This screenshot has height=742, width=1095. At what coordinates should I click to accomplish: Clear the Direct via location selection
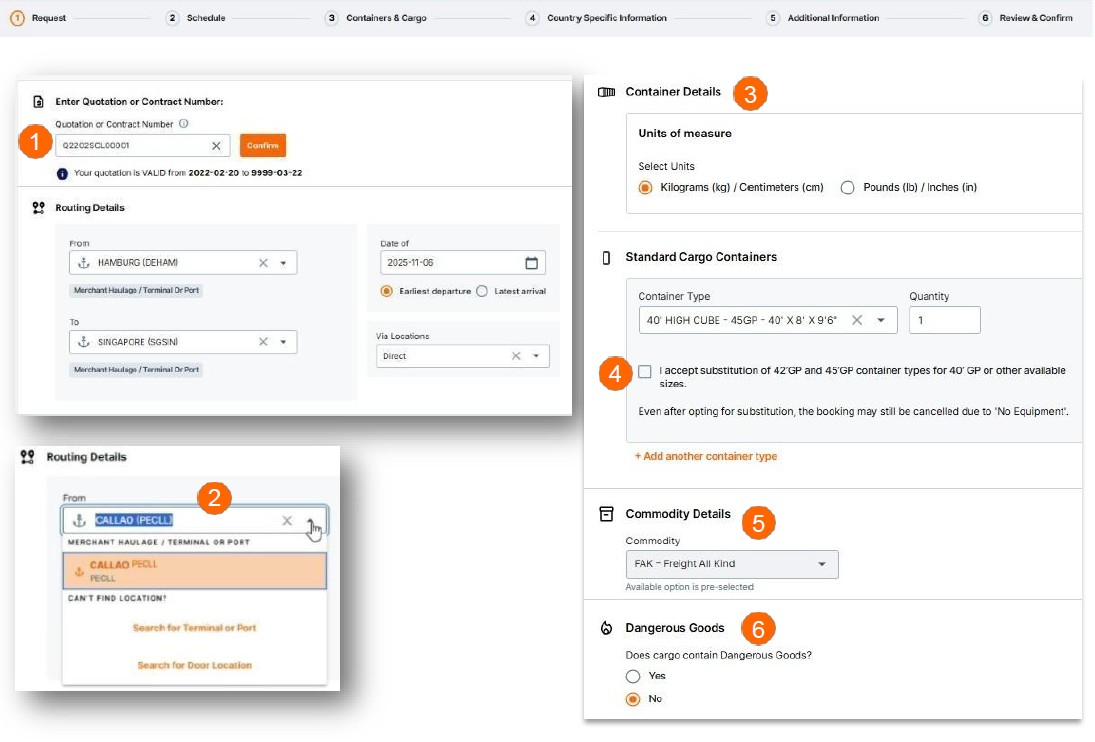point(516,356)
